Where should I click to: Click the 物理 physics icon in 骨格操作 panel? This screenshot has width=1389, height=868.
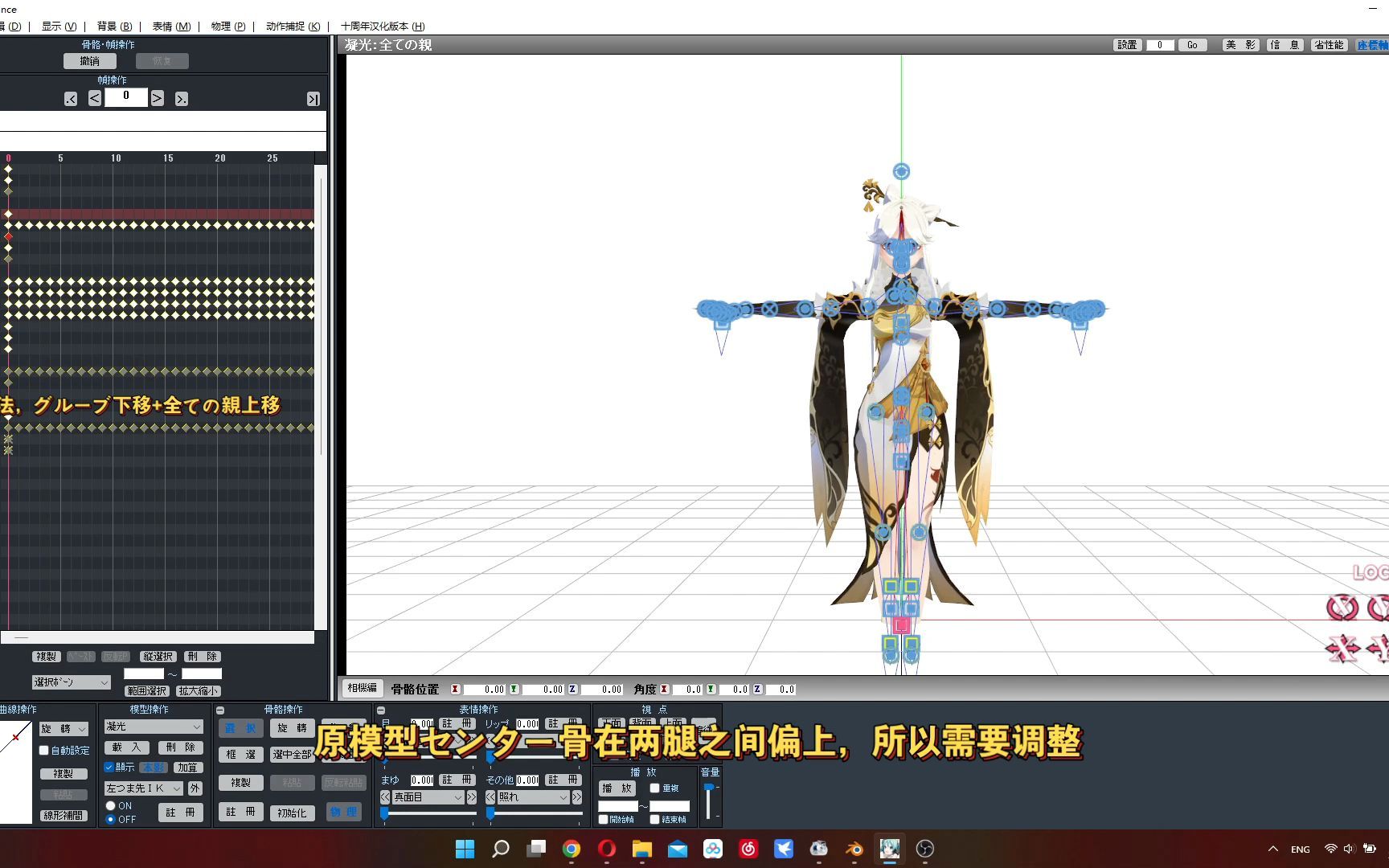344,812
